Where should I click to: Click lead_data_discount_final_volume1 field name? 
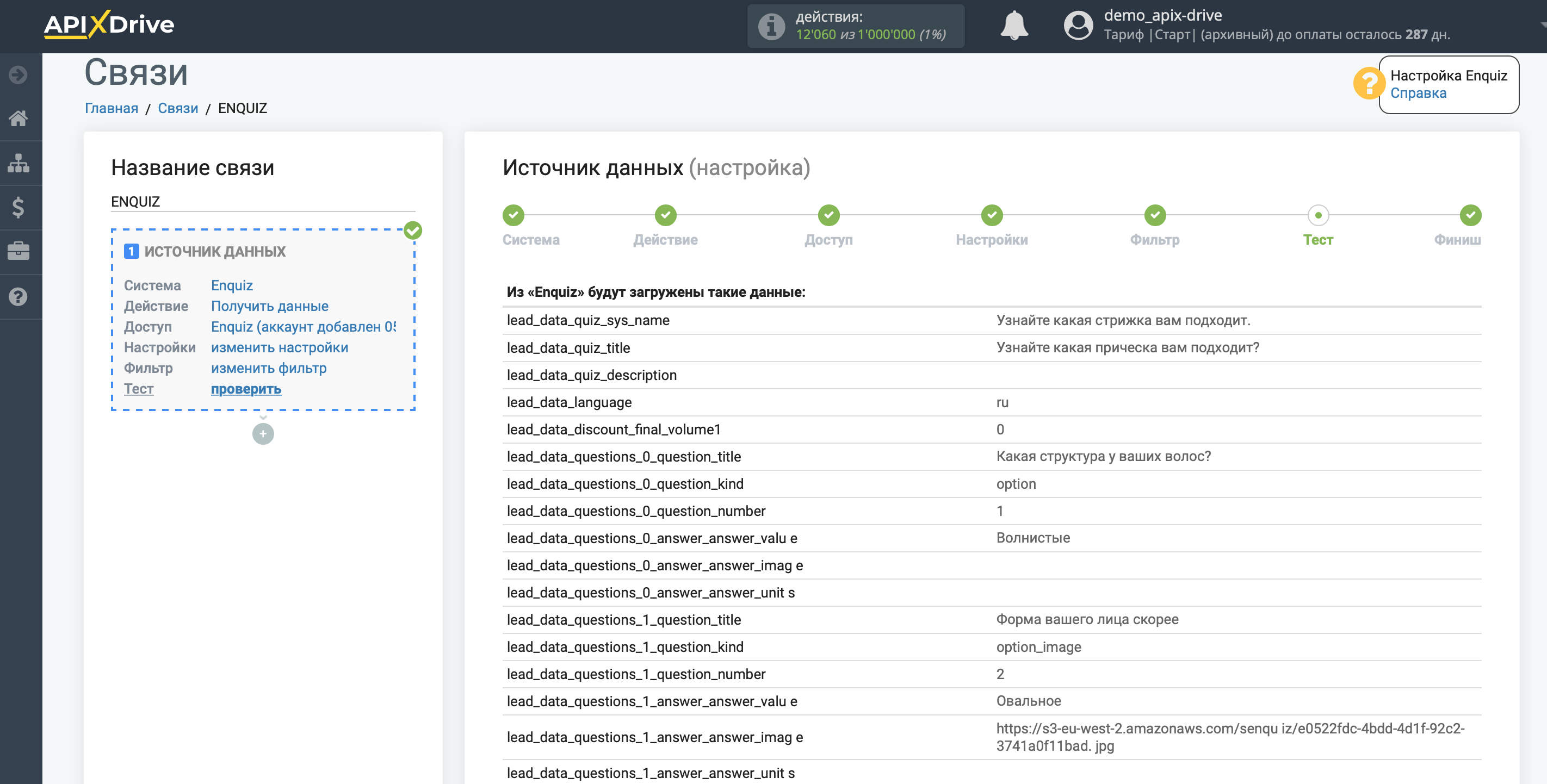point(613,429)
